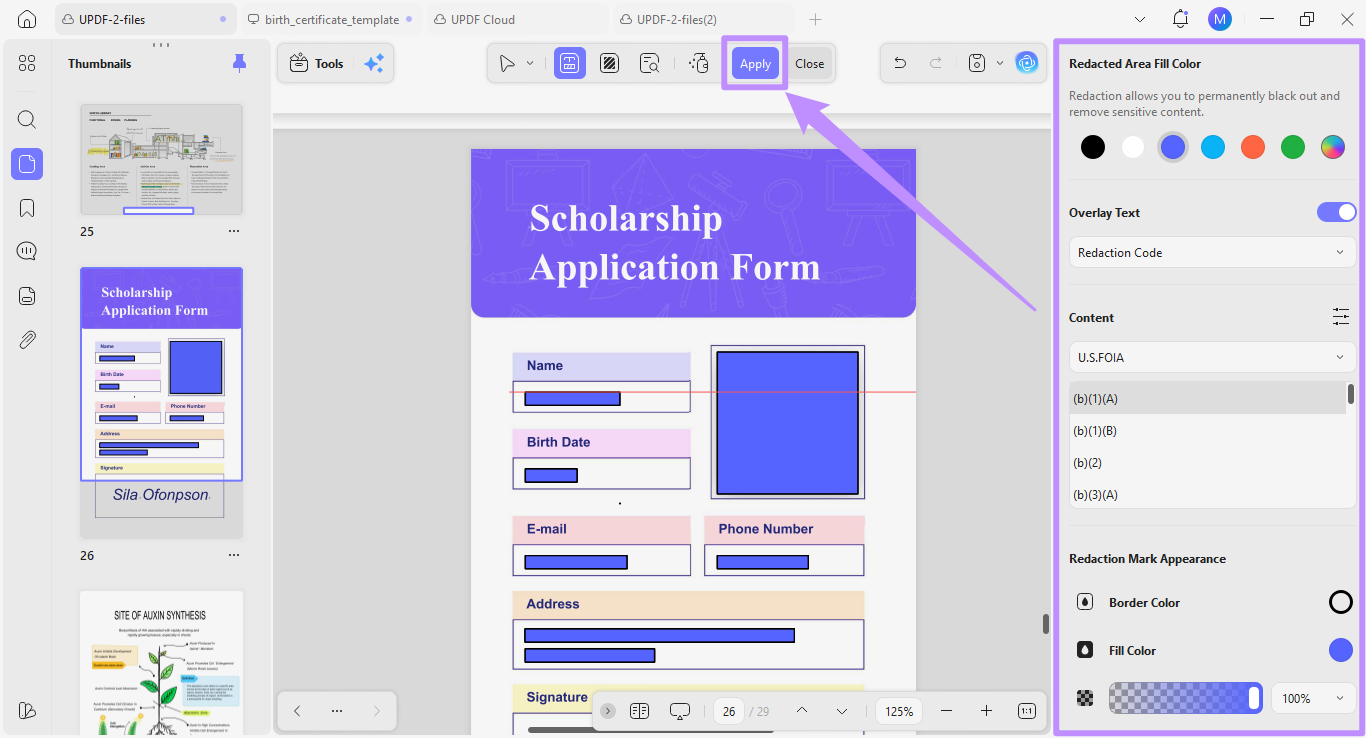
Task: Open the U.S.FOIA content dropdown
Action: [1212, 357]
